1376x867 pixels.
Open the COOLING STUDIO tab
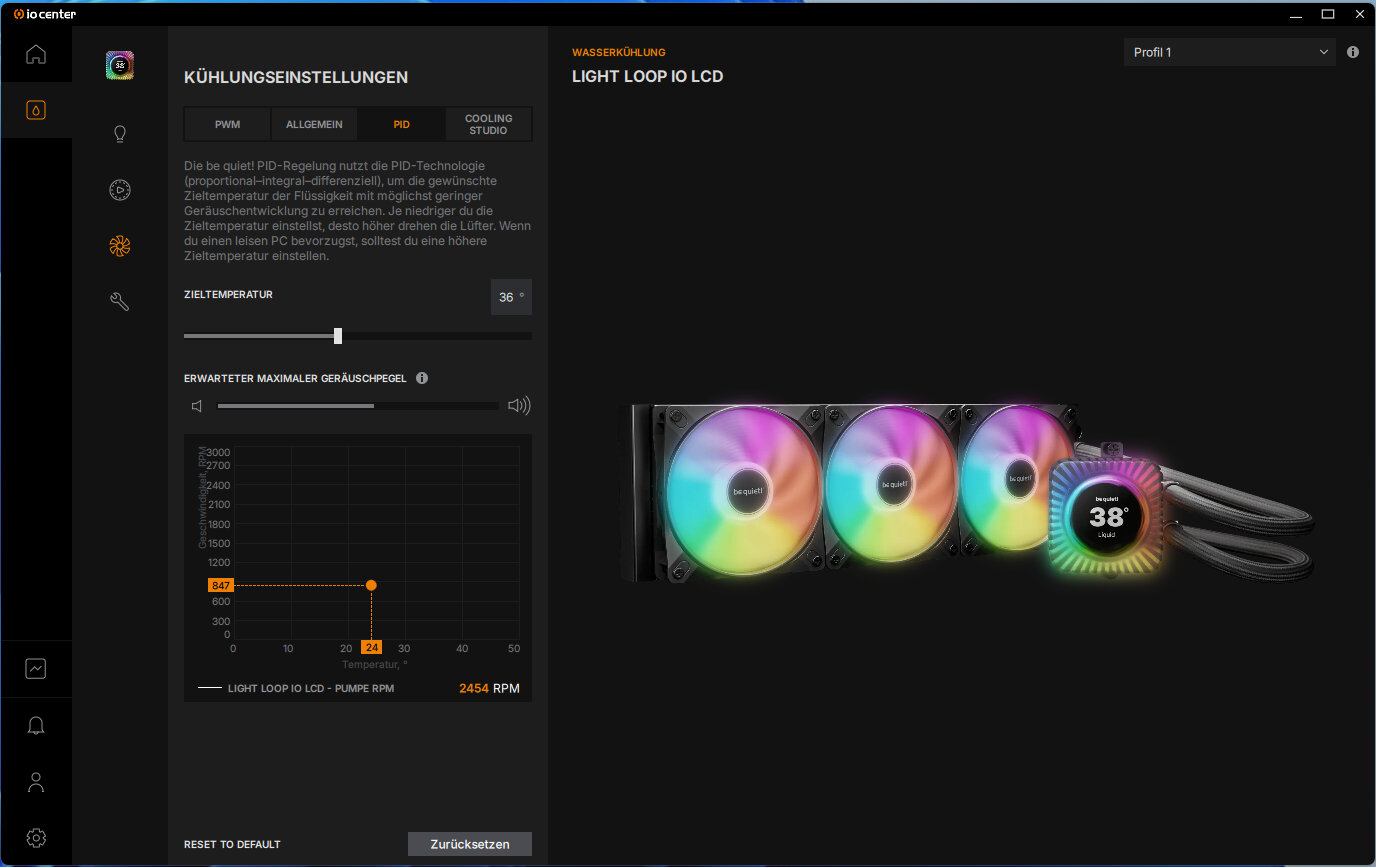[488, 125]
